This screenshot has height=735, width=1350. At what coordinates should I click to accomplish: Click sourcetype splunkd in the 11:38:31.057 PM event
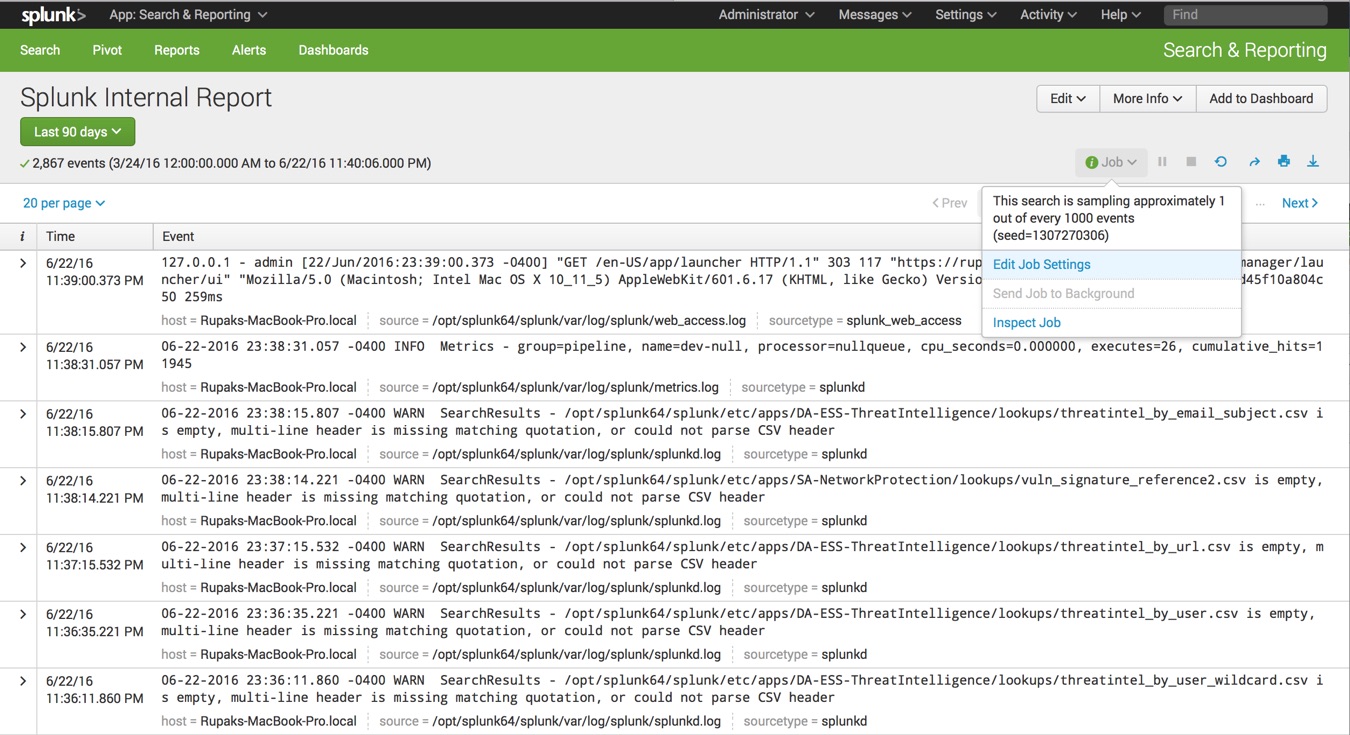[843, 387]
